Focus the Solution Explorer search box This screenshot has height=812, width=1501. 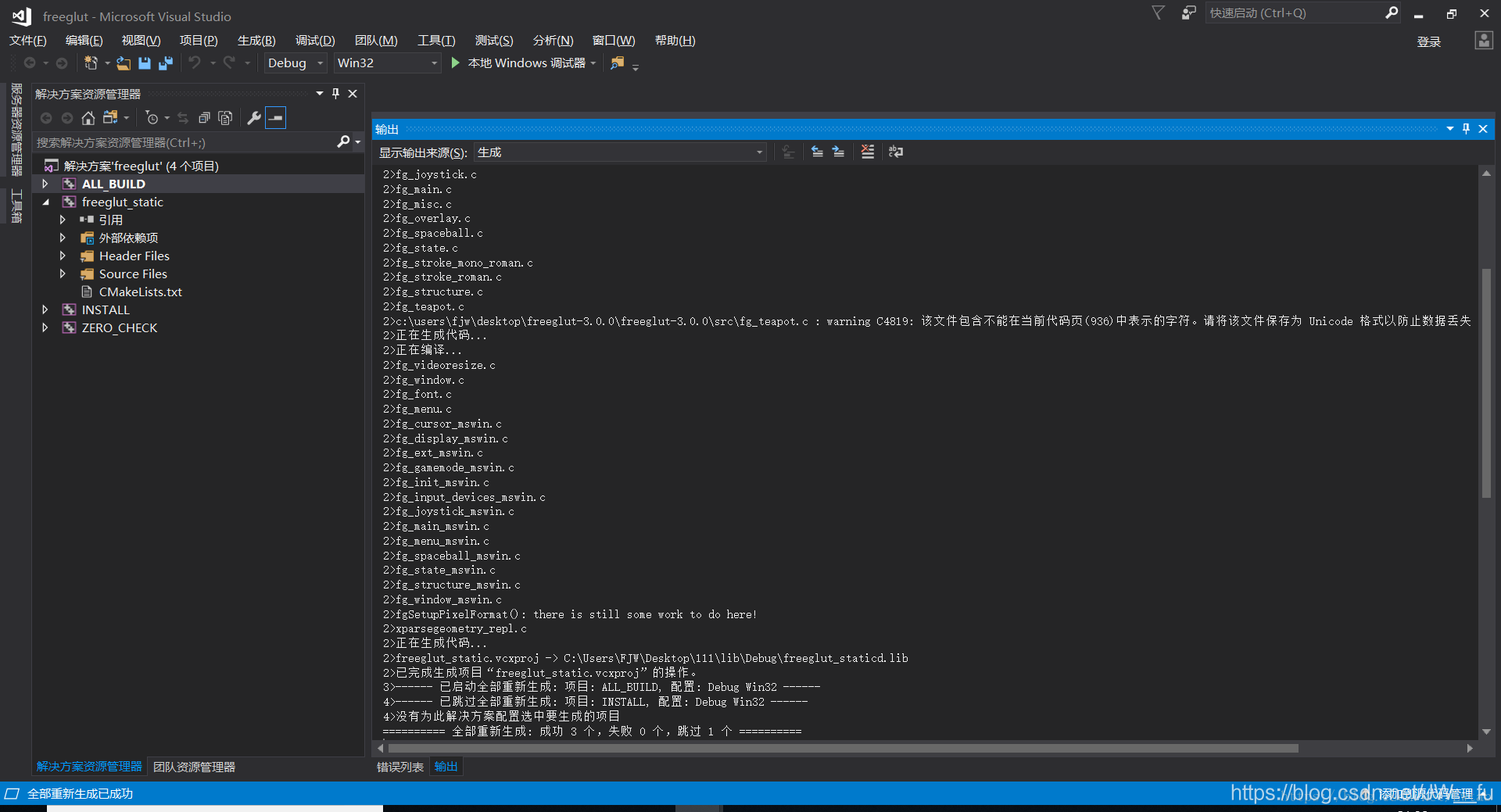185,142
